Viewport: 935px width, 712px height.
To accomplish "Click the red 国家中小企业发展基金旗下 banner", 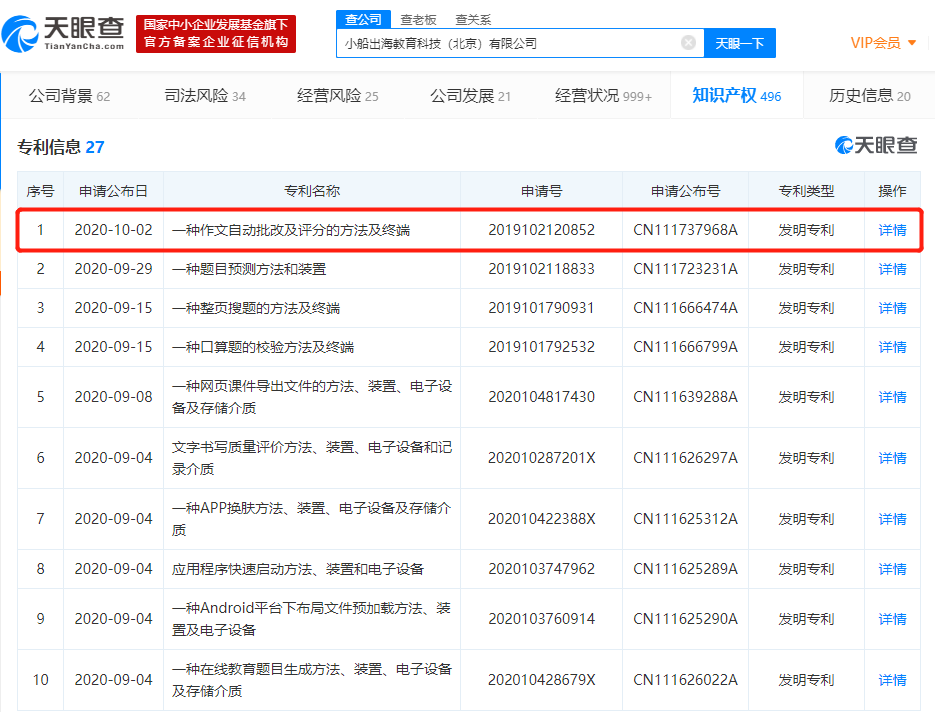I will 216,33.
